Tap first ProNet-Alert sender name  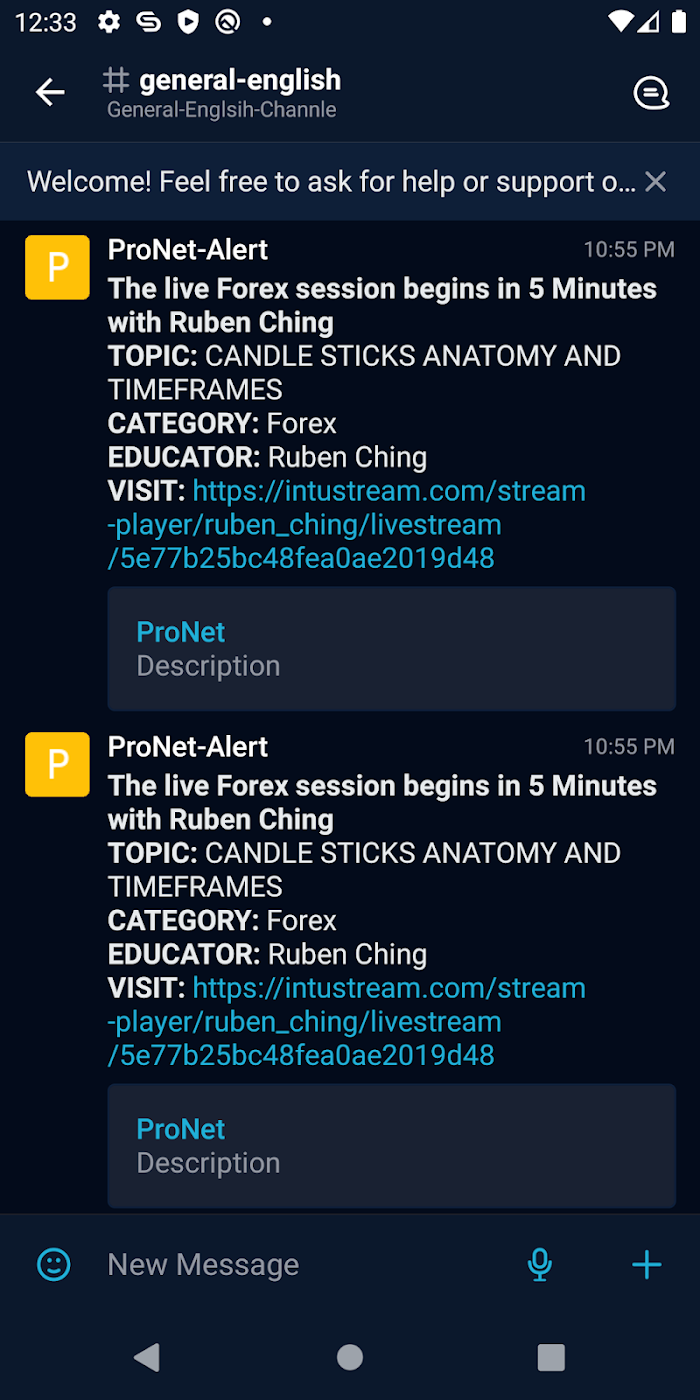(188, 249)
